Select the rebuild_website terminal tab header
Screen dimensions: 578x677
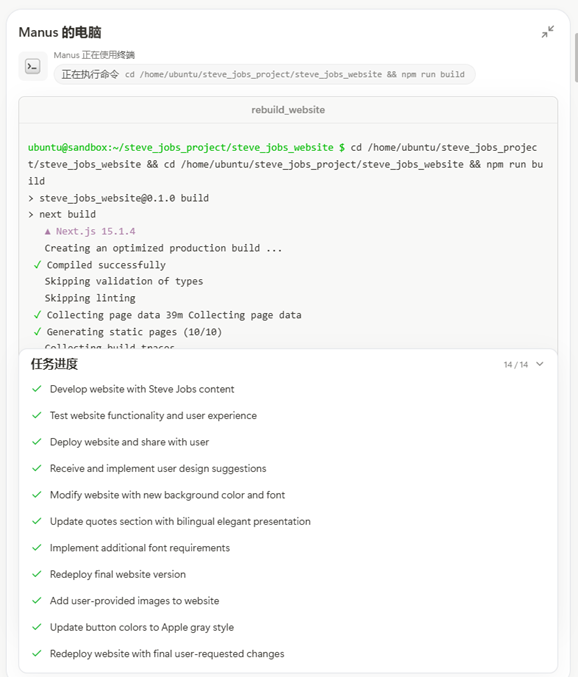pyautogui.click(x=288, y=110)
